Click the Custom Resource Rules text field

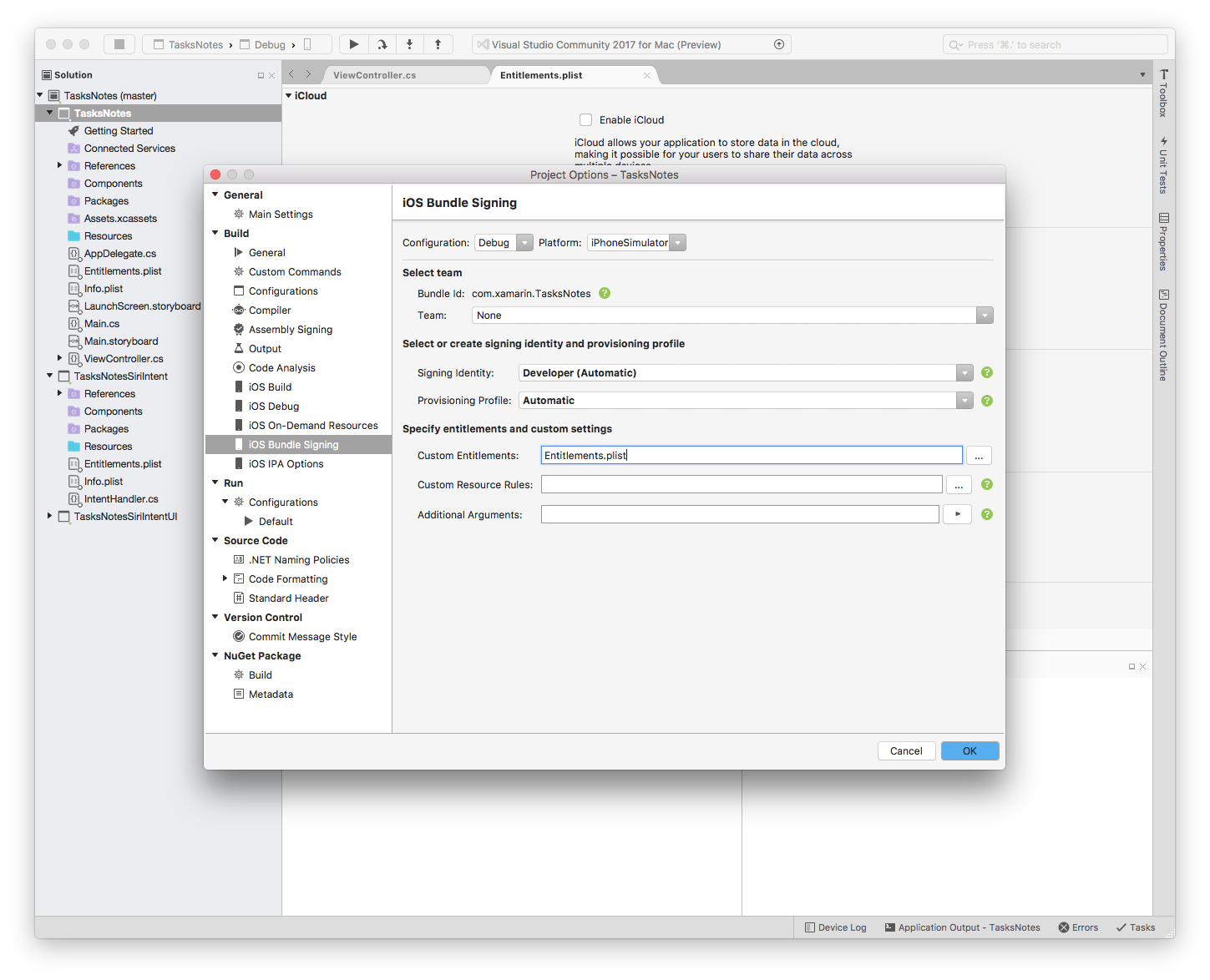742,484
